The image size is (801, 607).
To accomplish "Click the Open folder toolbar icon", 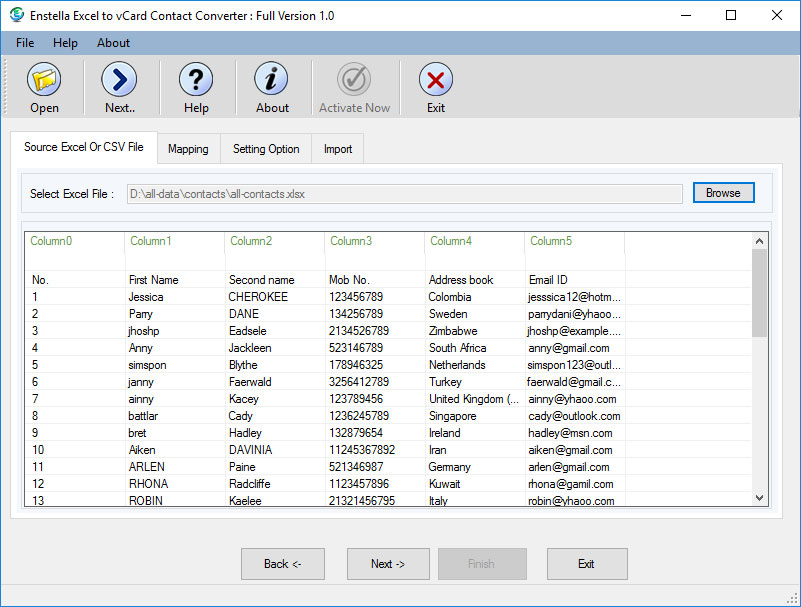I will pos(44,79).
